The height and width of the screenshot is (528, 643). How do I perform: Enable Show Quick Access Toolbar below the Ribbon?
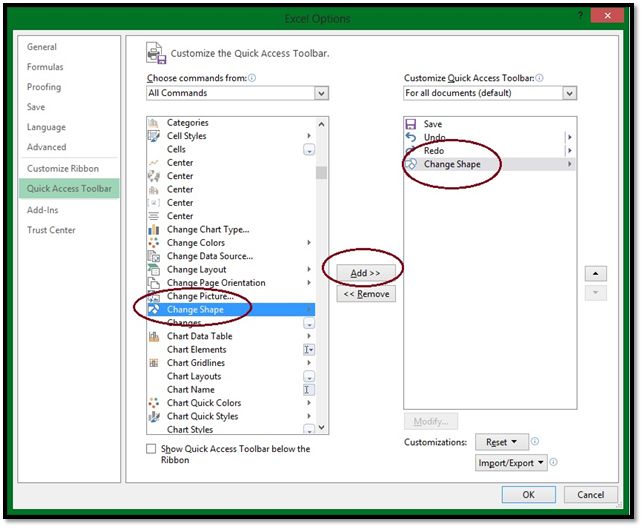pos(151,449)
